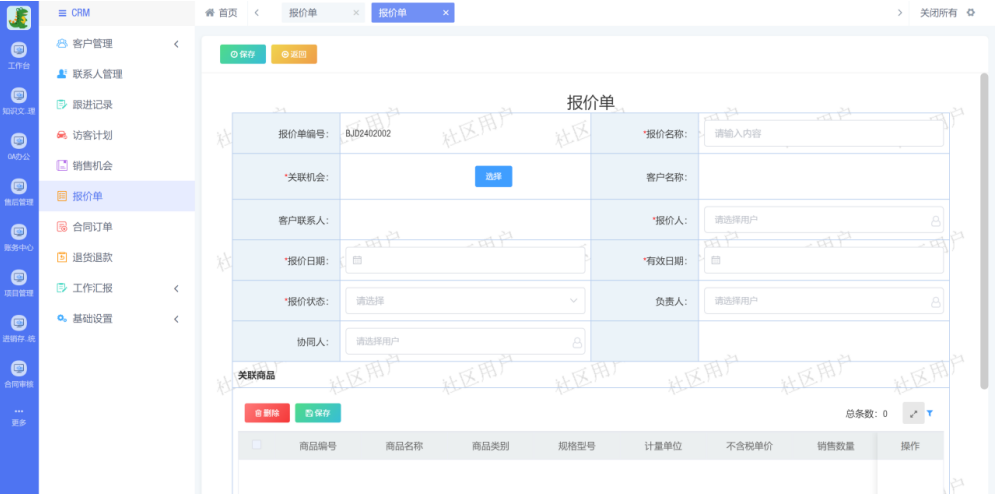
Task: Click the expand fullscreen icon for product table
Action: [912, 413]
